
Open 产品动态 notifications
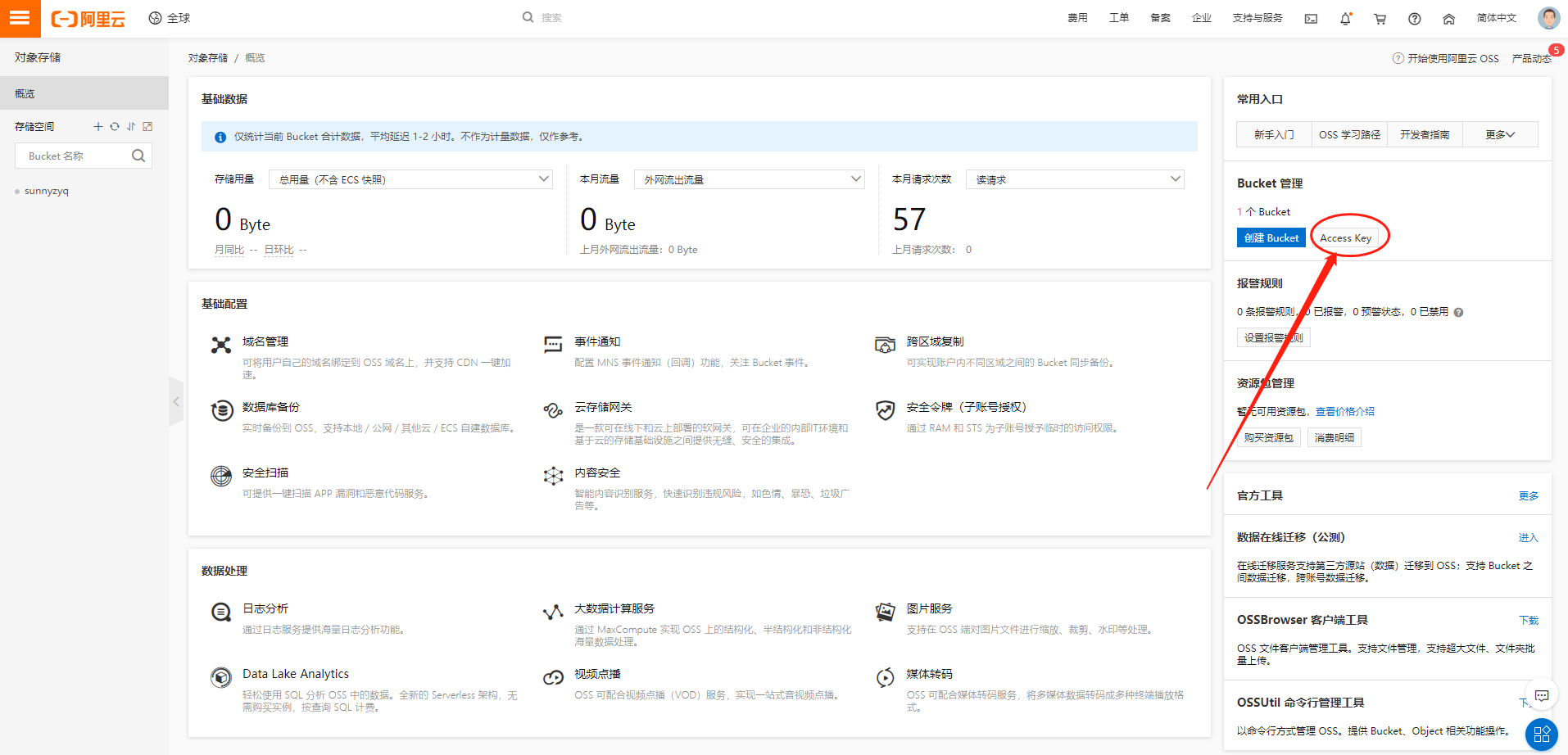pos(1532,58)
